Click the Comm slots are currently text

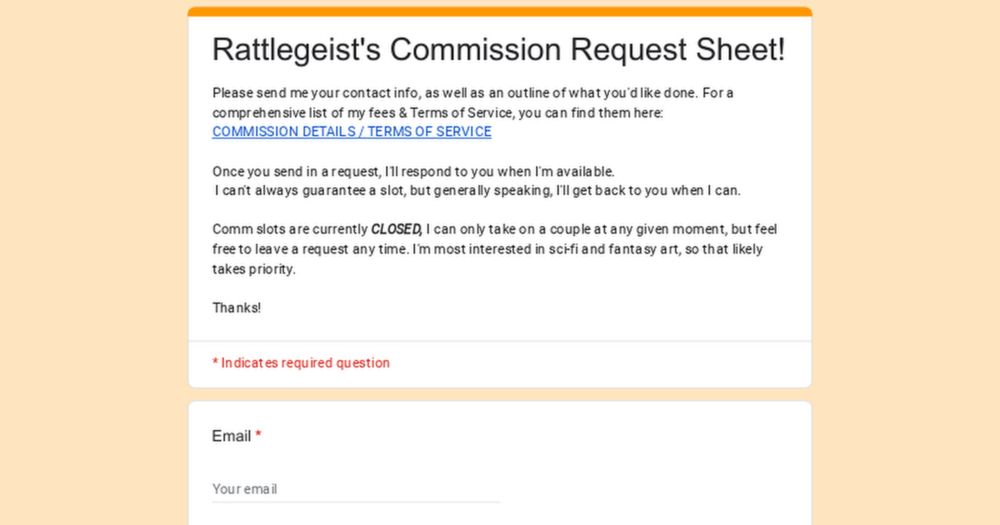point(290,229)
